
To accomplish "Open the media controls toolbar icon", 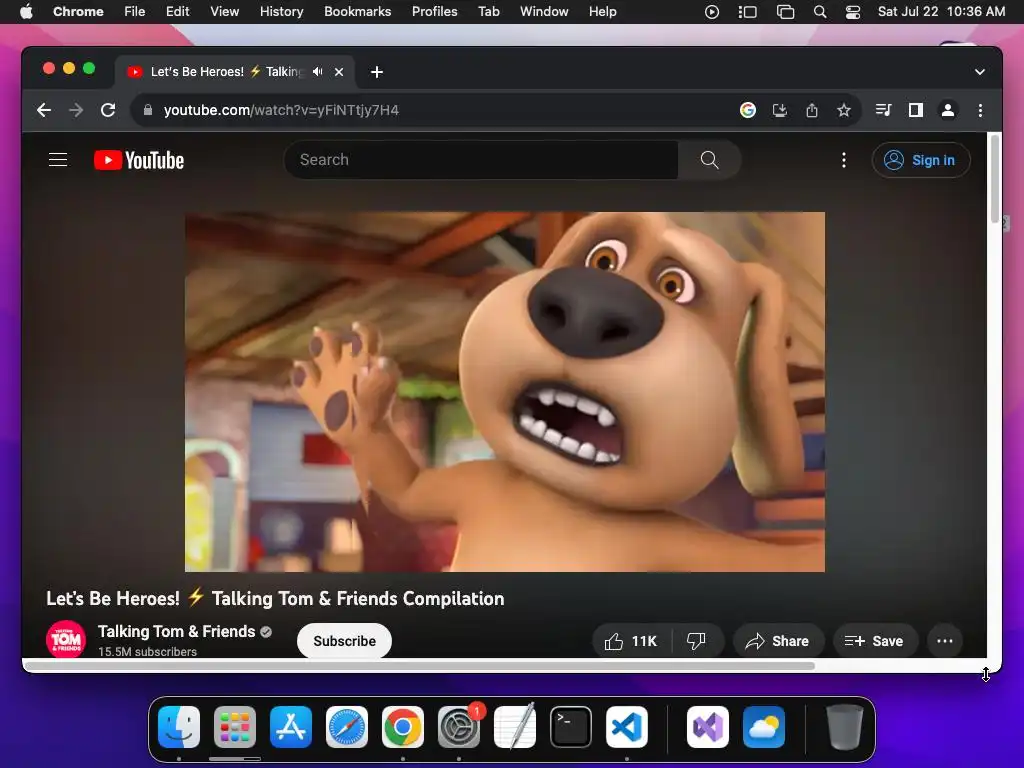I will click(x=883, y=110).
